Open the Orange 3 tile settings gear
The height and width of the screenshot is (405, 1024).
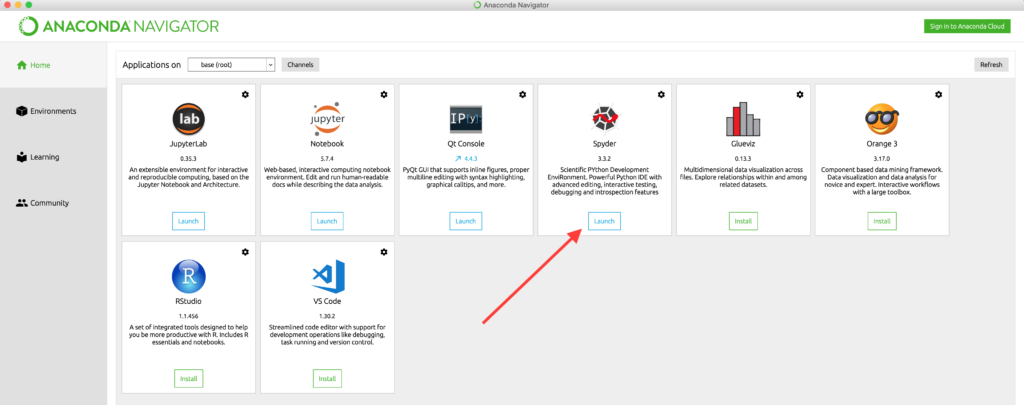coord(938,95)
